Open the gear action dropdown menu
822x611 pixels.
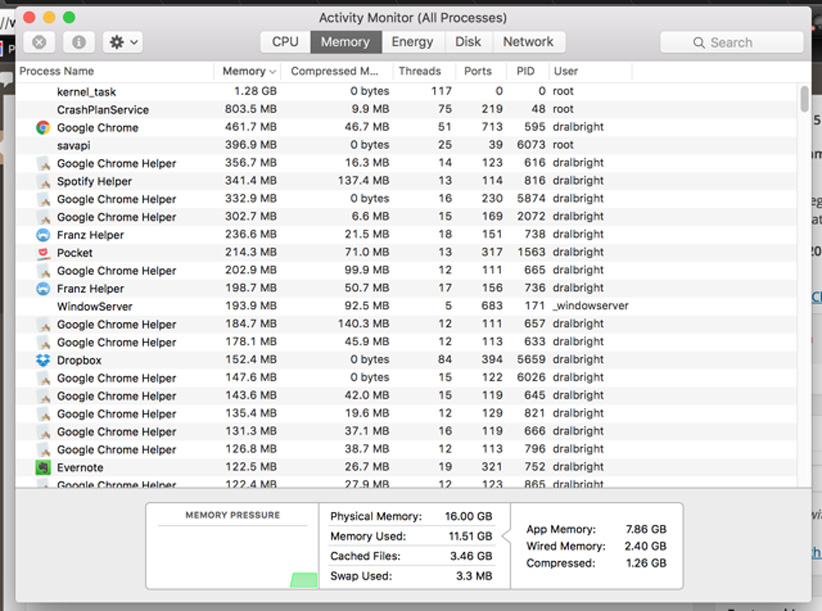coord(124,42)
